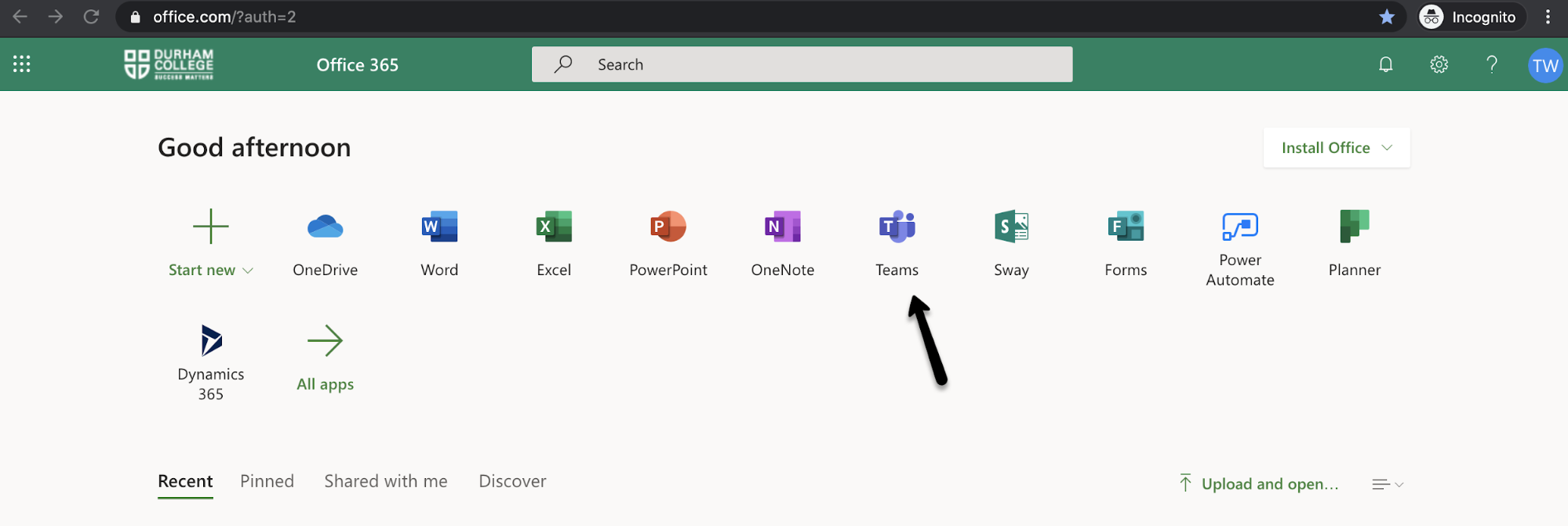
Task: Launch PowerPoint
Action: click(668, 244)
